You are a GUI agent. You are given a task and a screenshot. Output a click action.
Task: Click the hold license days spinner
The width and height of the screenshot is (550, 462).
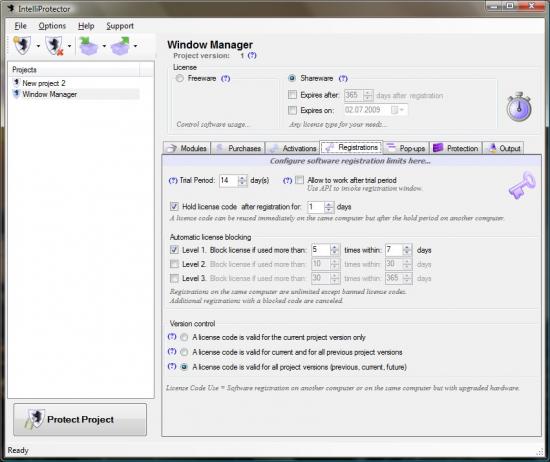(329, 207)
